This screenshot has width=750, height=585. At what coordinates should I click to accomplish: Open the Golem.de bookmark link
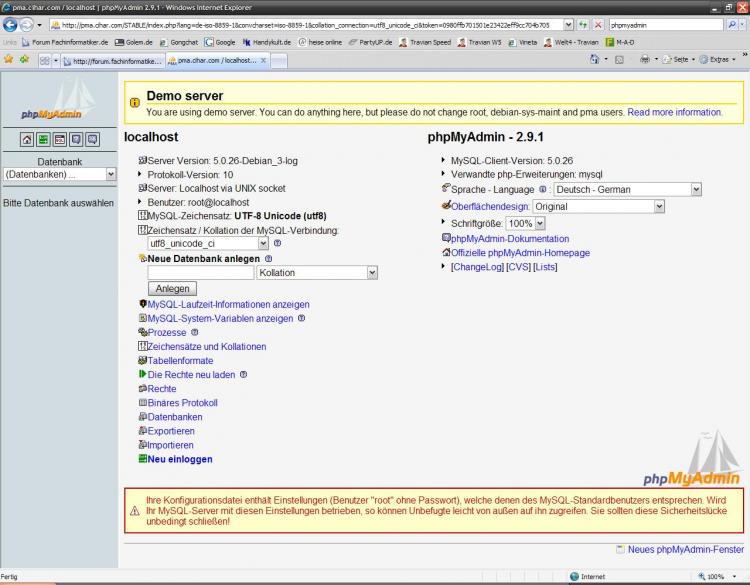click(134, 42)
